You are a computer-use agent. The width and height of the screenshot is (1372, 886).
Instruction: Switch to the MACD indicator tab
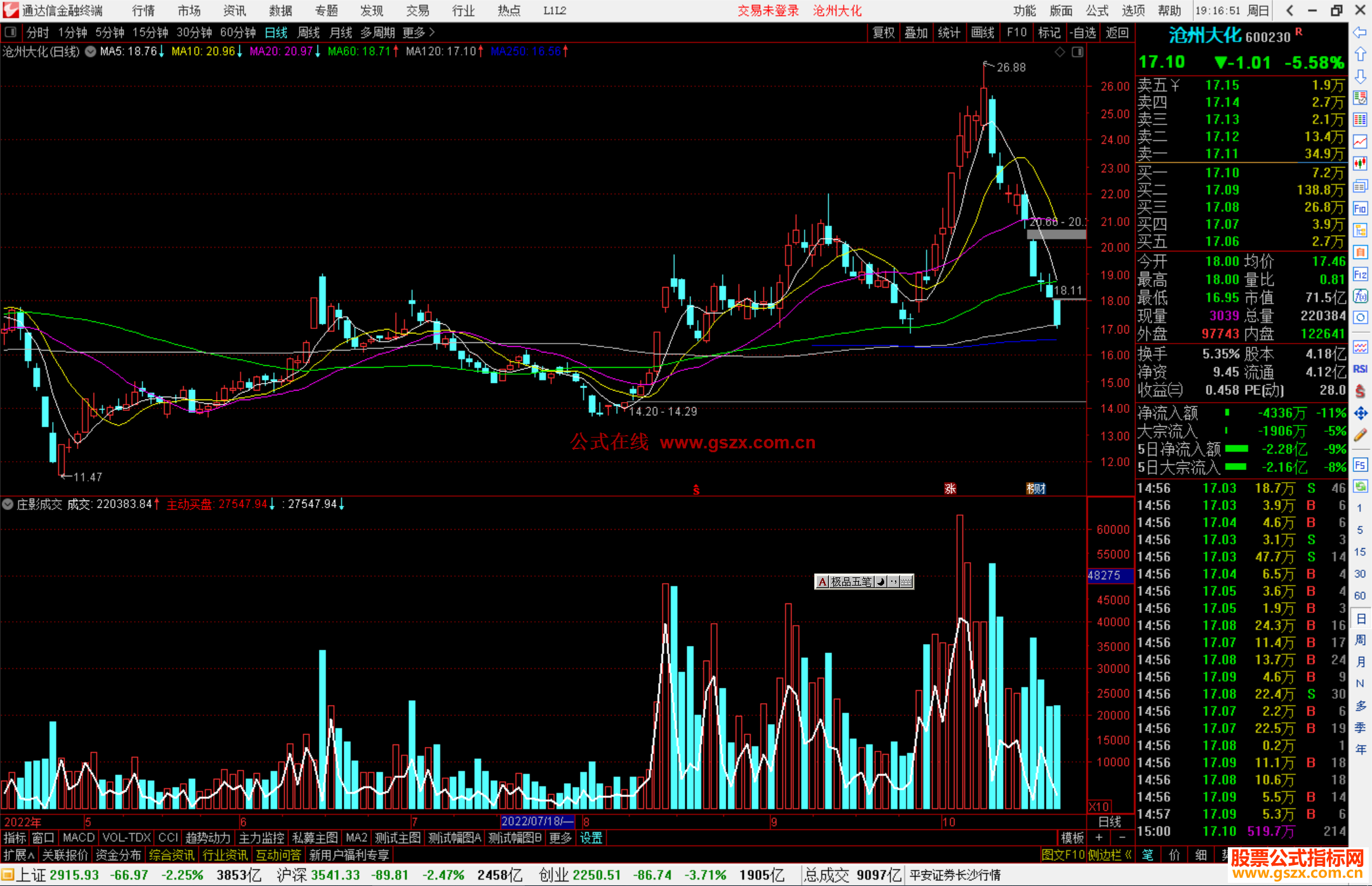coord(78,838)
